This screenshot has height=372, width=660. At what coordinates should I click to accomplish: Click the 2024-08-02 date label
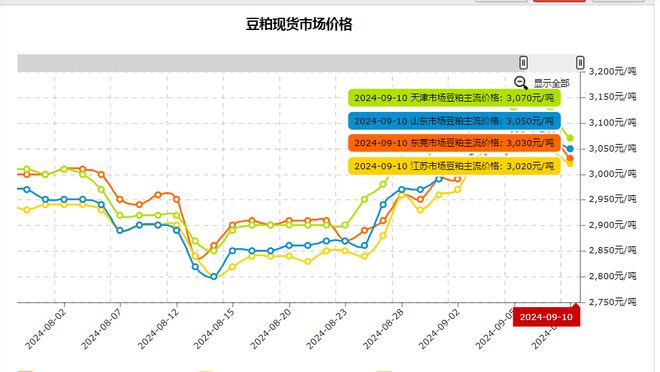pos(45,328)
